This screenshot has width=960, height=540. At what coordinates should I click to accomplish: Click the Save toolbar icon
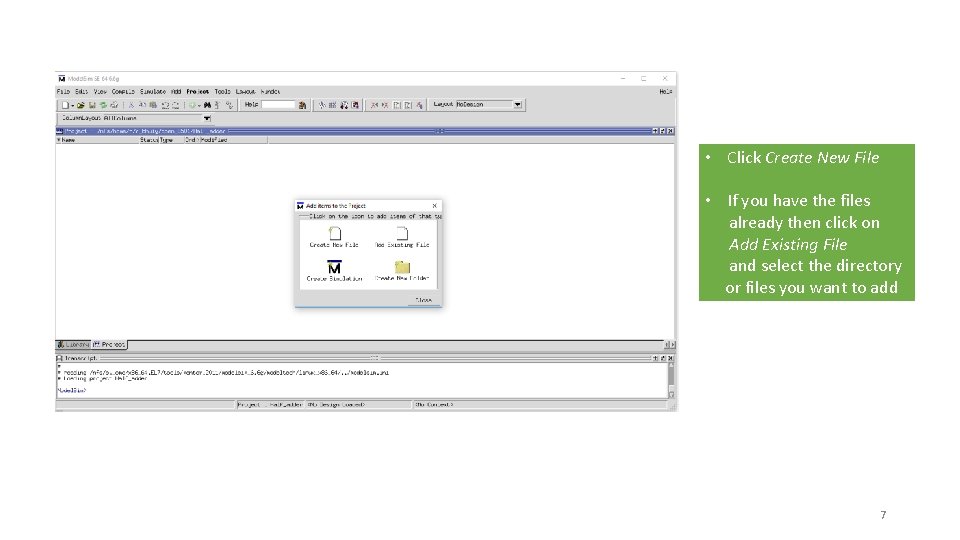(x=92, y=105)
